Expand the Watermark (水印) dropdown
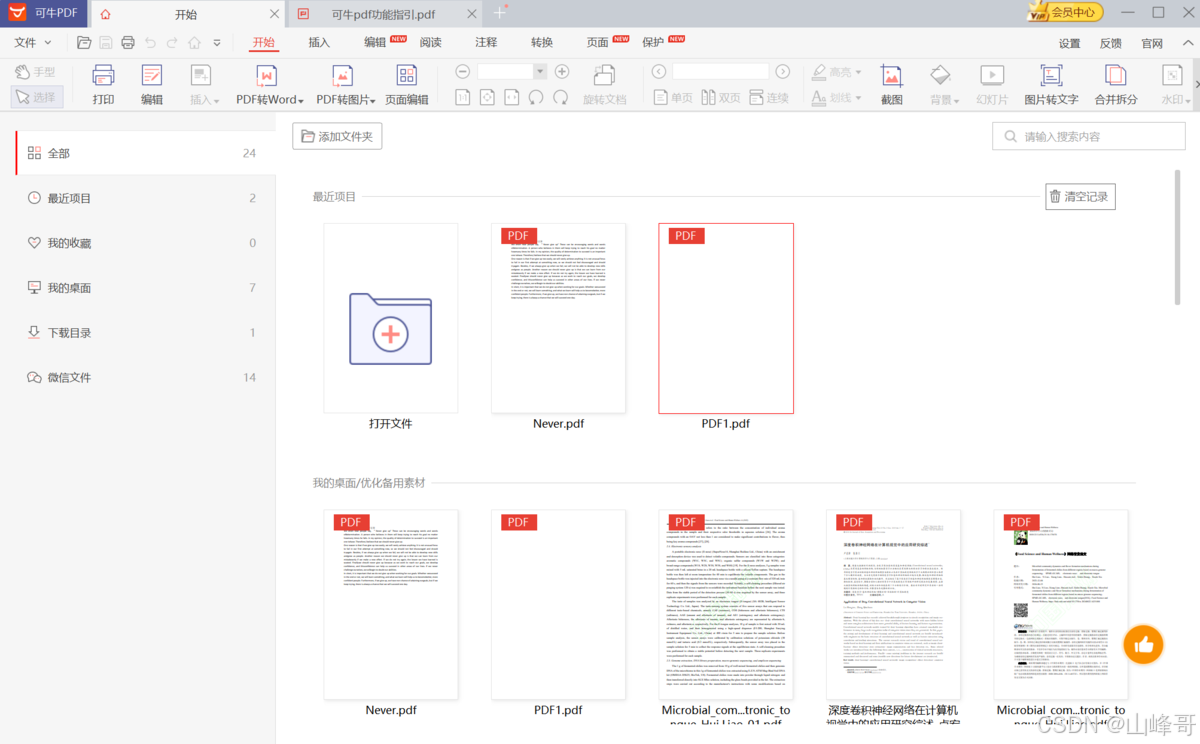 (1187, 100)
